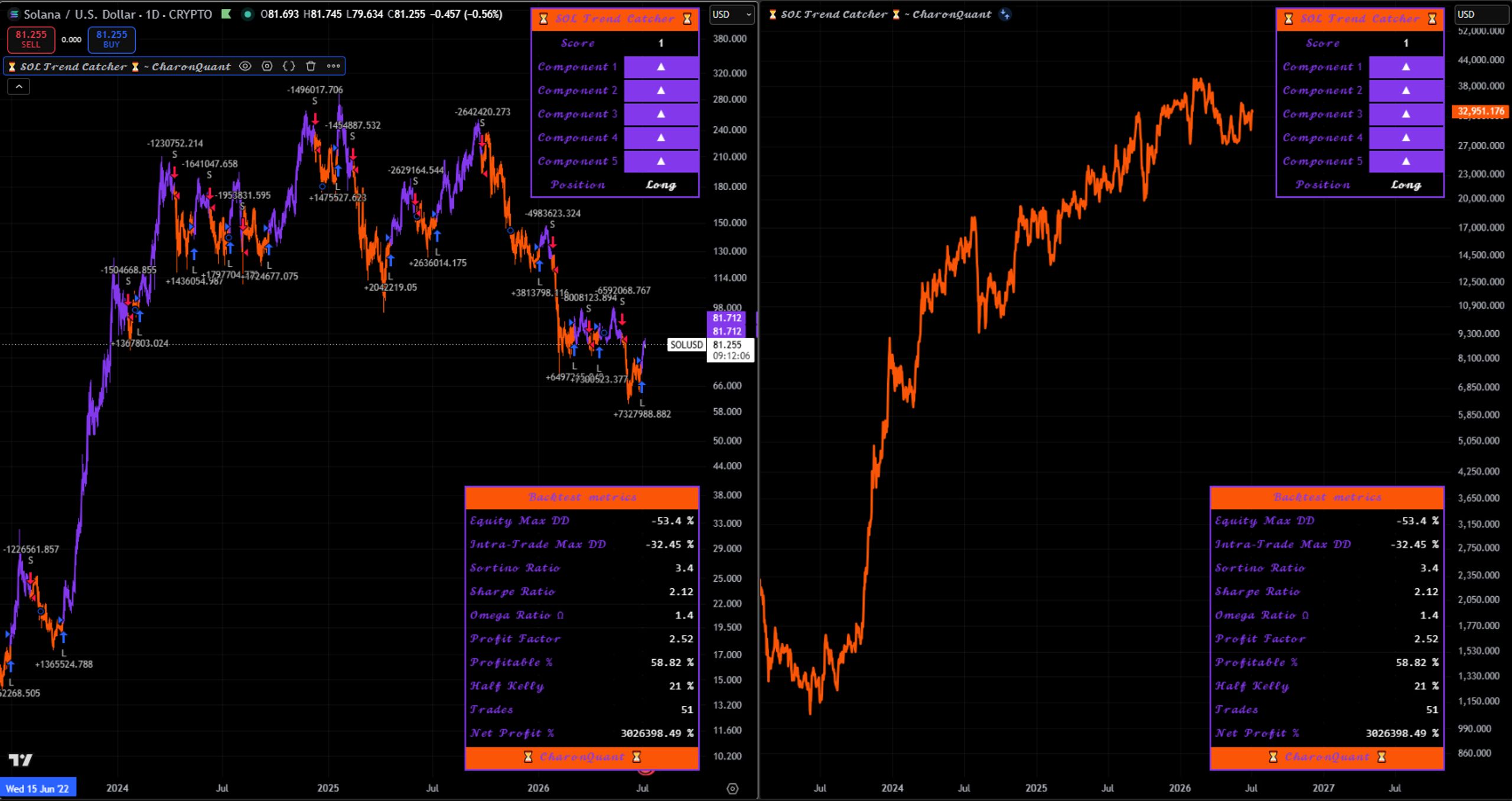Viewport: 1512px width, 801px height.
Task: Click the 0.000 spread value between SELL and BUY
Action: pos(71,40)
